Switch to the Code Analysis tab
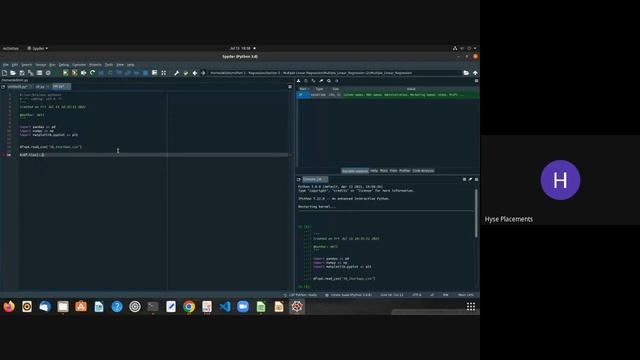The image size is (640, 360). [423, 171]
